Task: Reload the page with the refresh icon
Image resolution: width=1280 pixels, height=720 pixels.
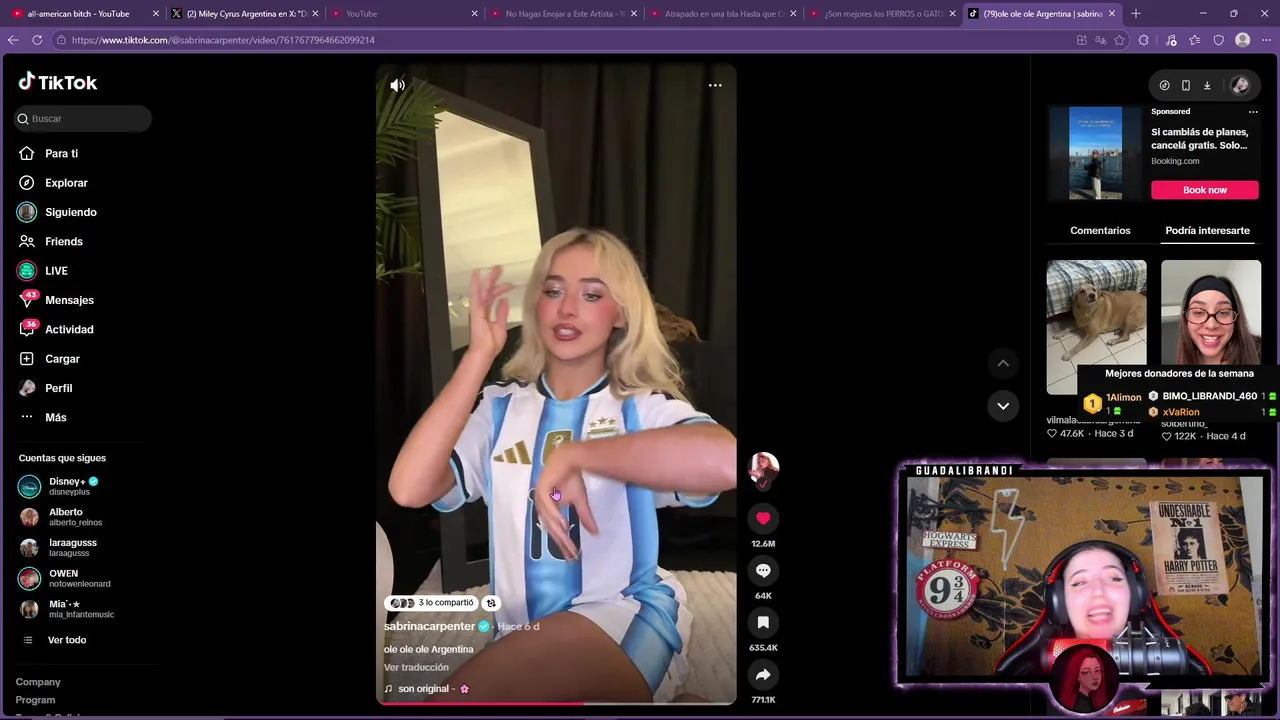Action: 37,40
